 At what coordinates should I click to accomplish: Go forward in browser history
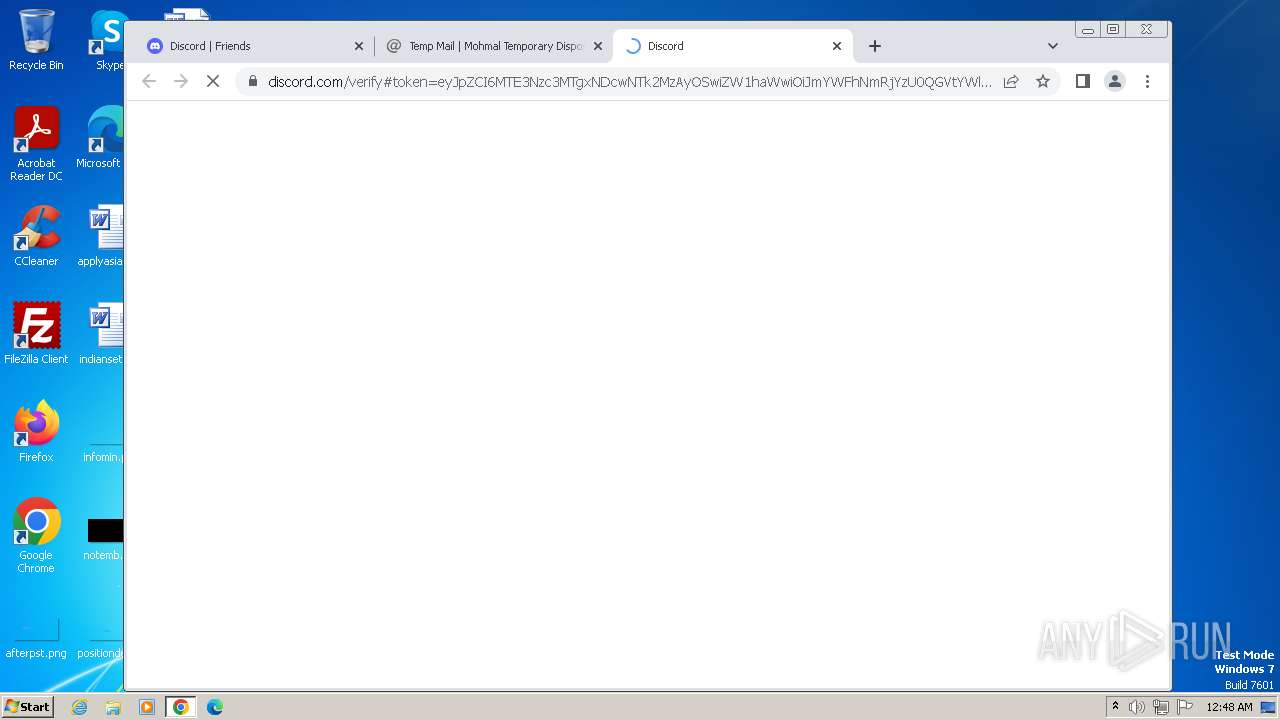point(181,81)
